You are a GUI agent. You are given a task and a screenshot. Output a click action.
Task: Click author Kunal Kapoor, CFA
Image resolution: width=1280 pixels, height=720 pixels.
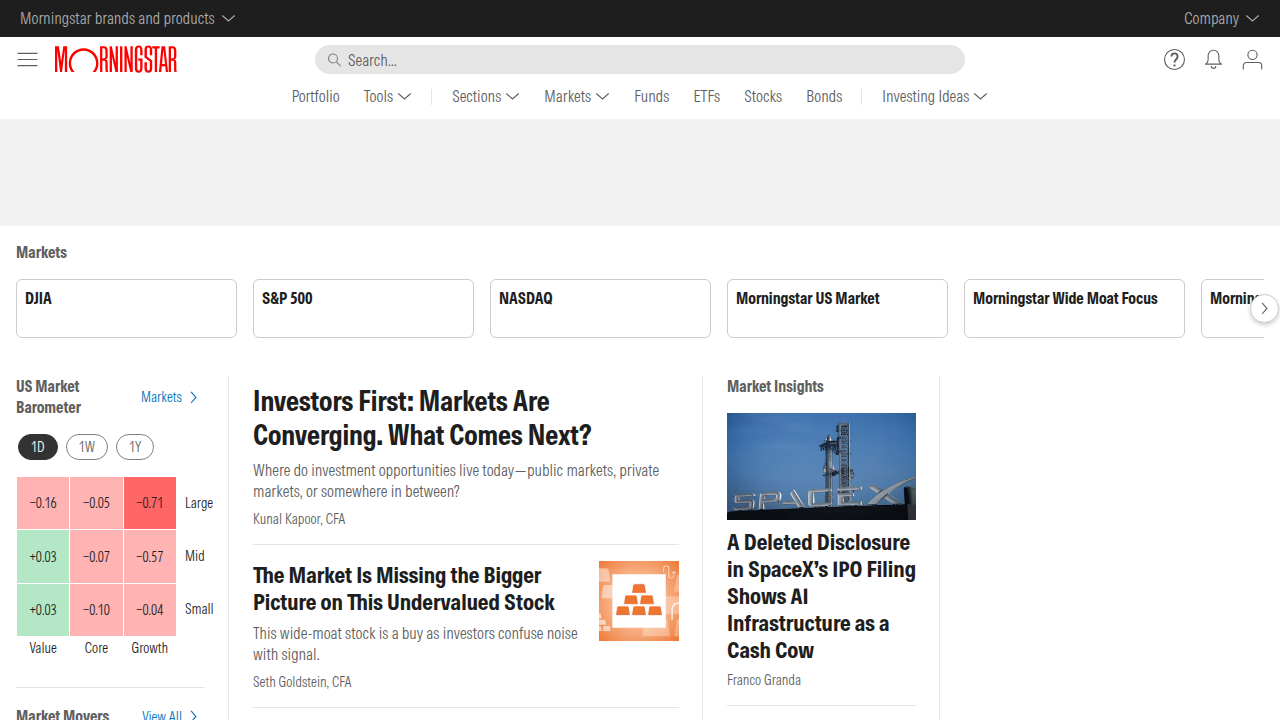[x=299, y=519]
